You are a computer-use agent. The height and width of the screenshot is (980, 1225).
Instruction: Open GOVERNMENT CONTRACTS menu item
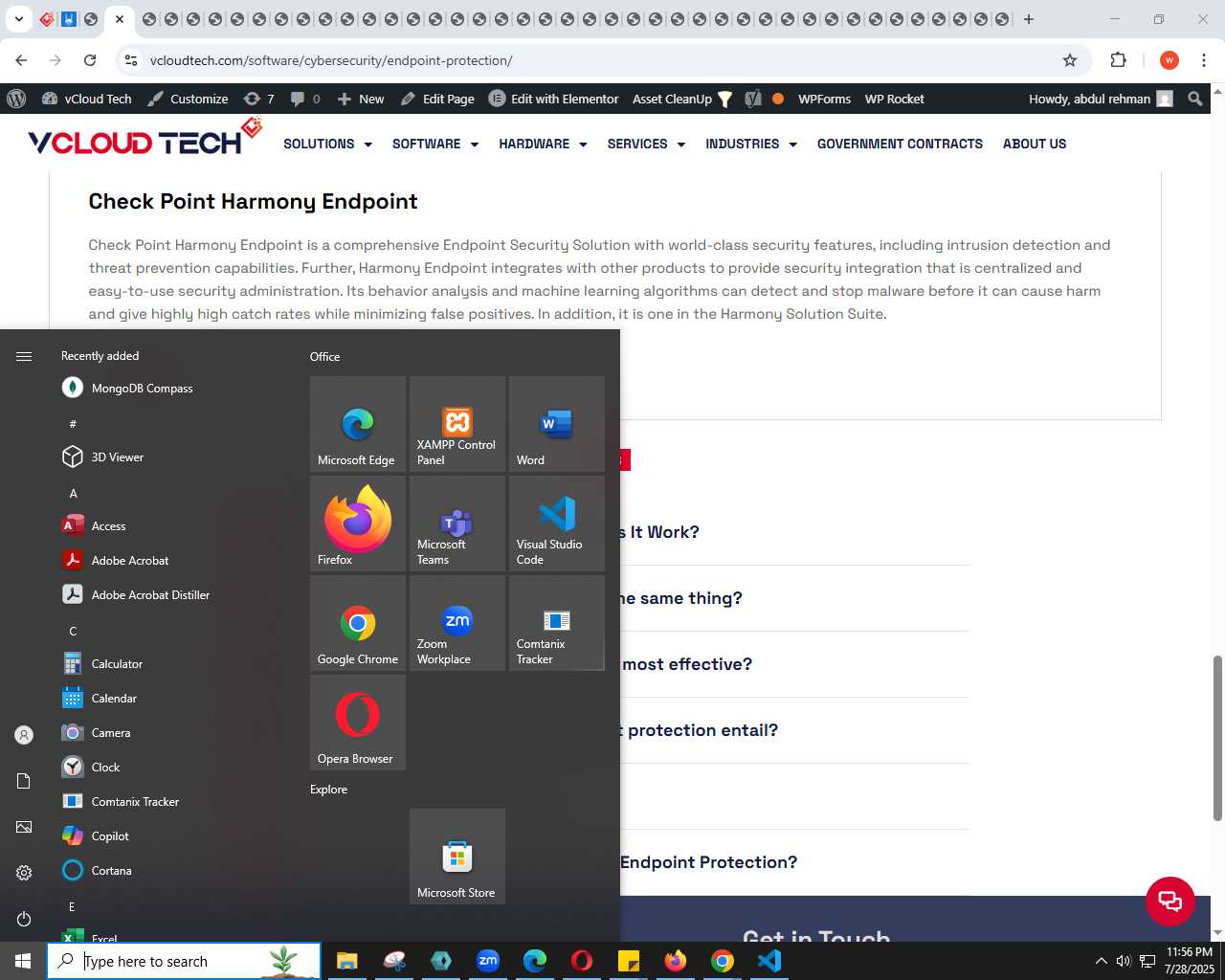point(900,144)
